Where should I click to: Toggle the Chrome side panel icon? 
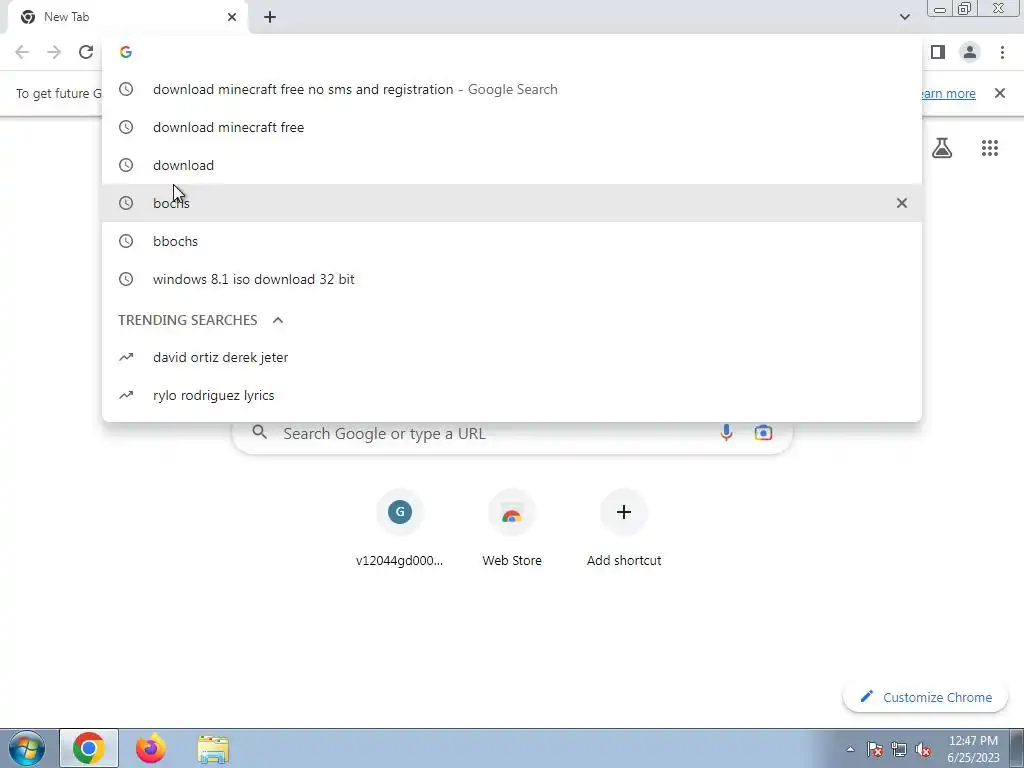point(938,52)
